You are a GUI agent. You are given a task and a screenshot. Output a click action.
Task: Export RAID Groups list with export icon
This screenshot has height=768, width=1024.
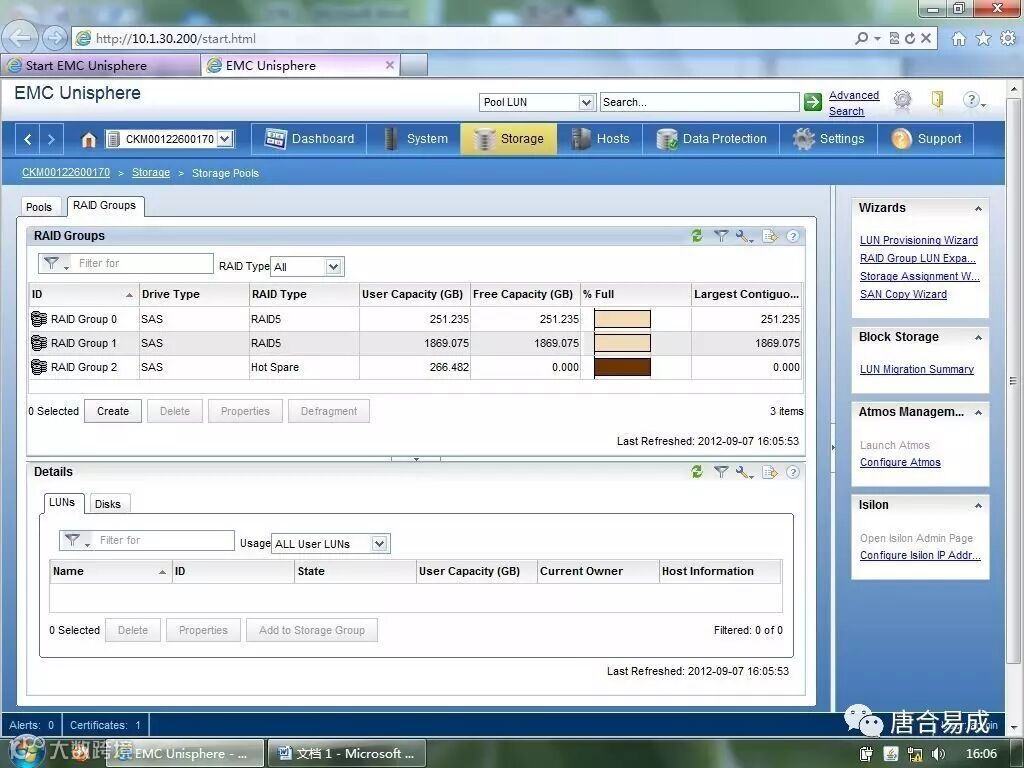[769, 236]
